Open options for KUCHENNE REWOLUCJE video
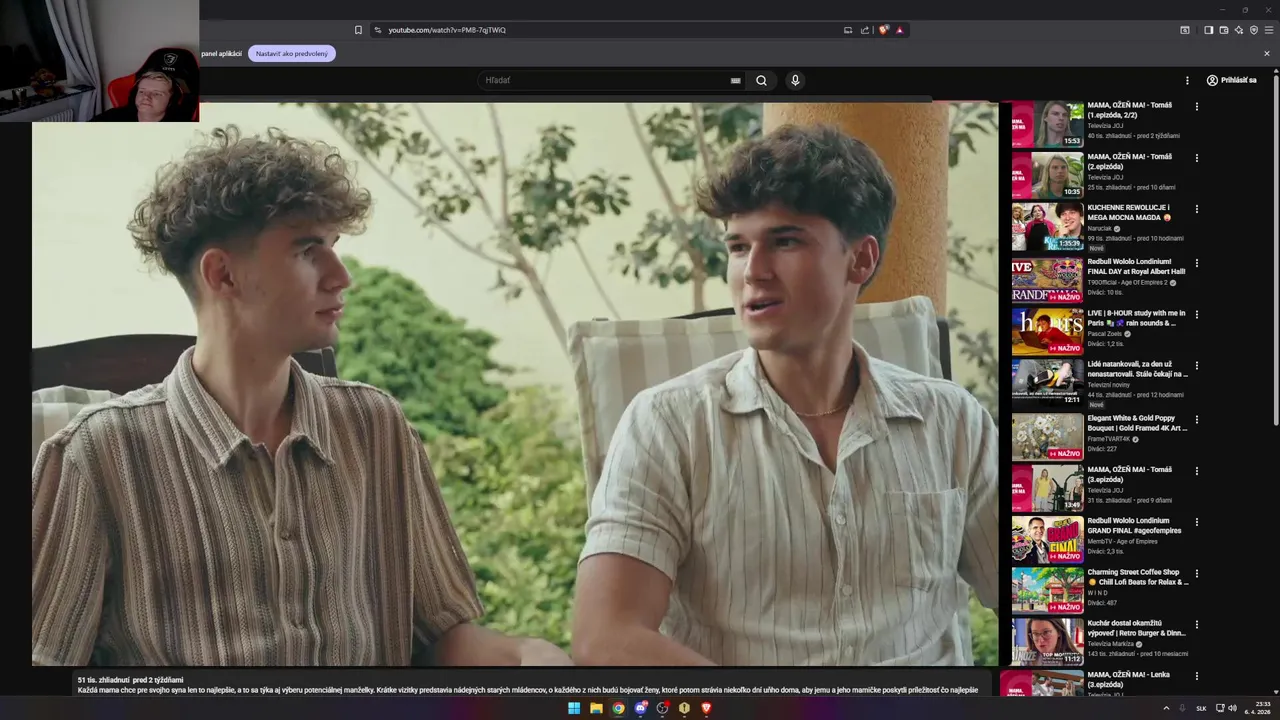This screenshot has width=1280, height=720. coord(1196,209)
